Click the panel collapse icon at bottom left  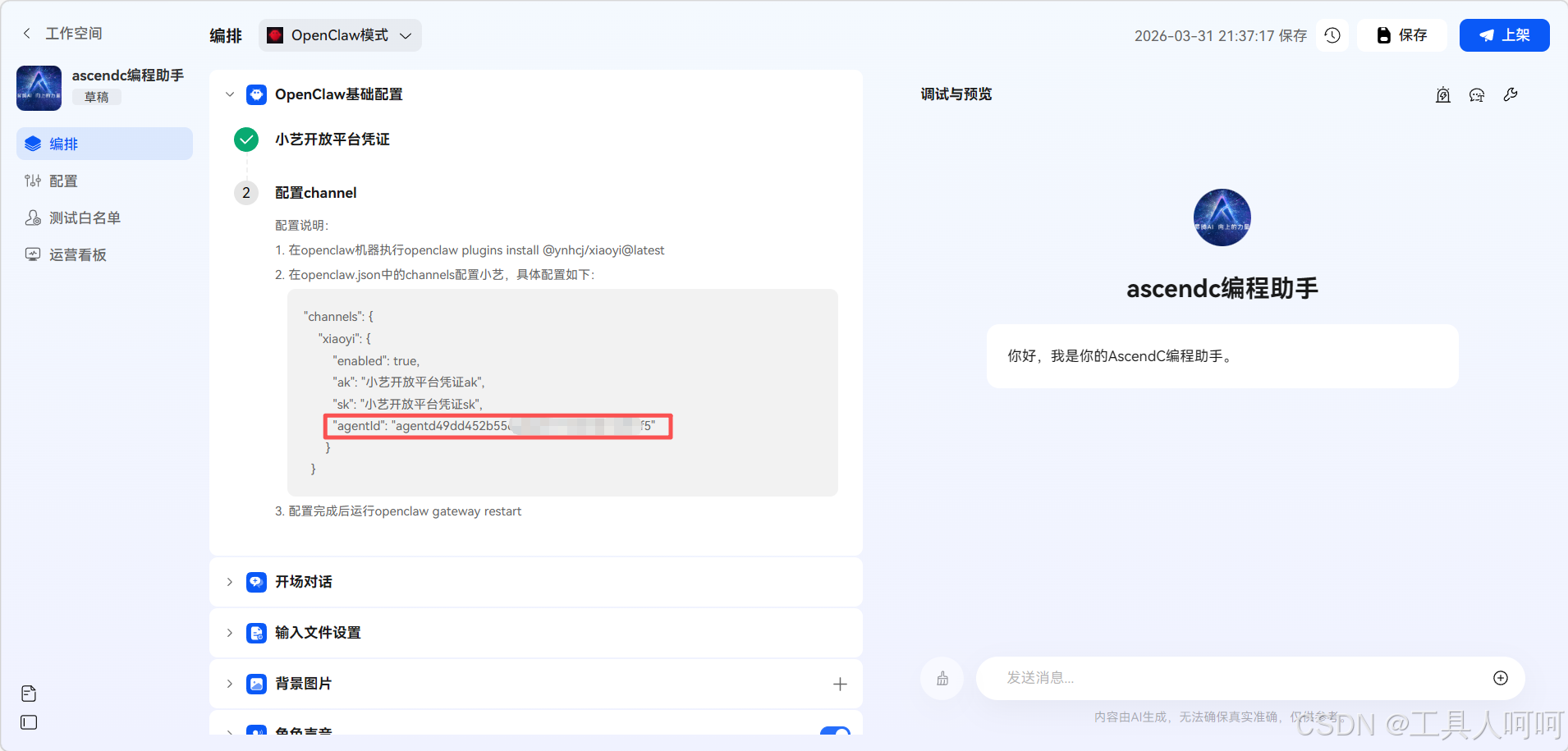pos(28,723)
